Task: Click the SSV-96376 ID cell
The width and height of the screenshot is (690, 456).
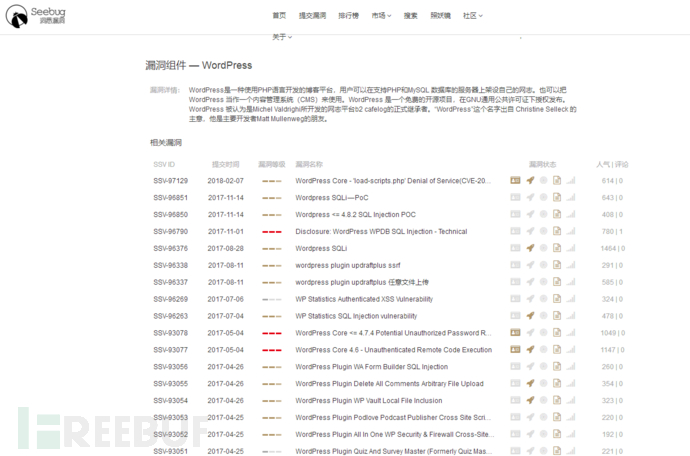Action: point(171,249)
